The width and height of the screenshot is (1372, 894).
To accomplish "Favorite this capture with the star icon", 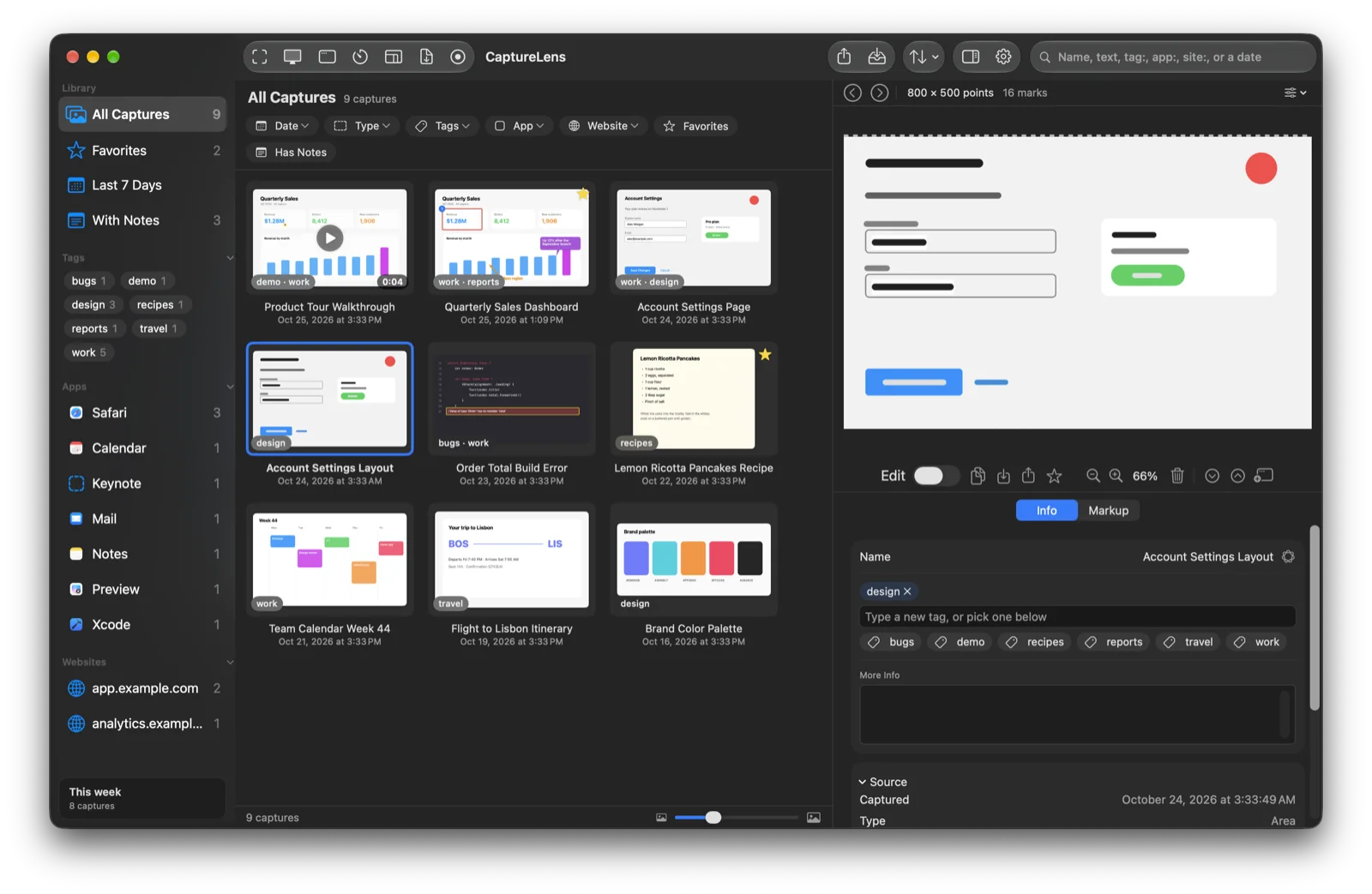I will pyautogui.click(x=1055, y=476).
